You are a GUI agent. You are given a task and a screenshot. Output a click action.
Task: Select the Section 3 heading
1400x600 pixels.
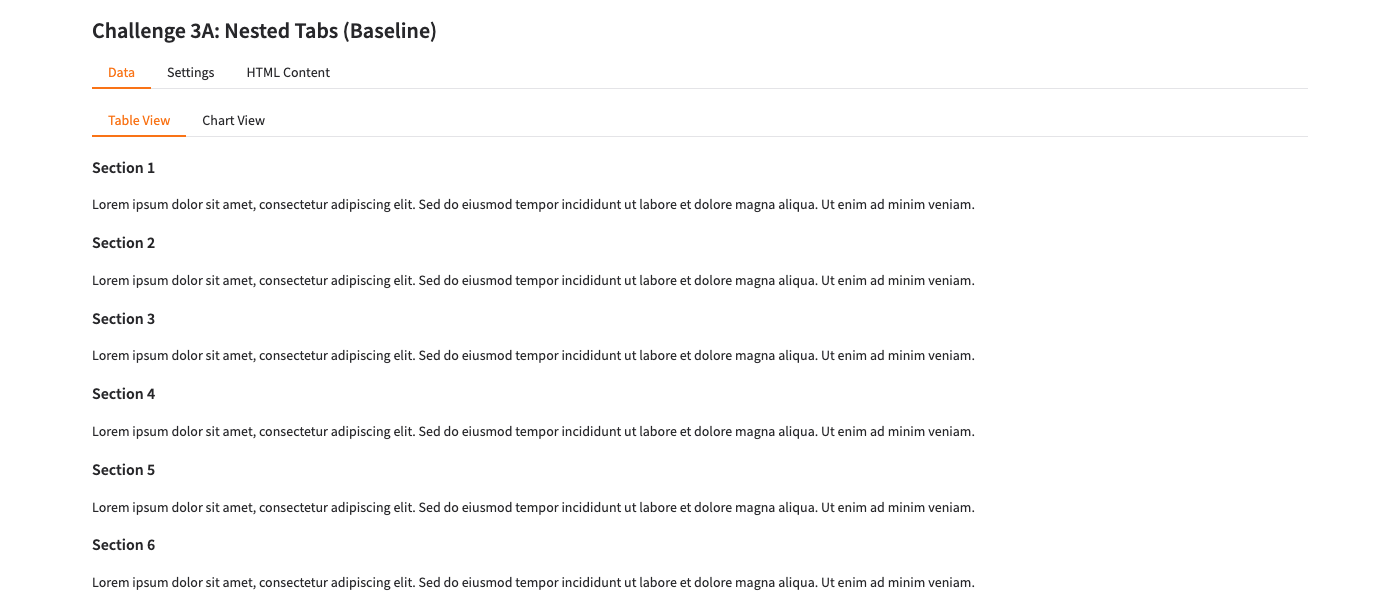[123, 319]
